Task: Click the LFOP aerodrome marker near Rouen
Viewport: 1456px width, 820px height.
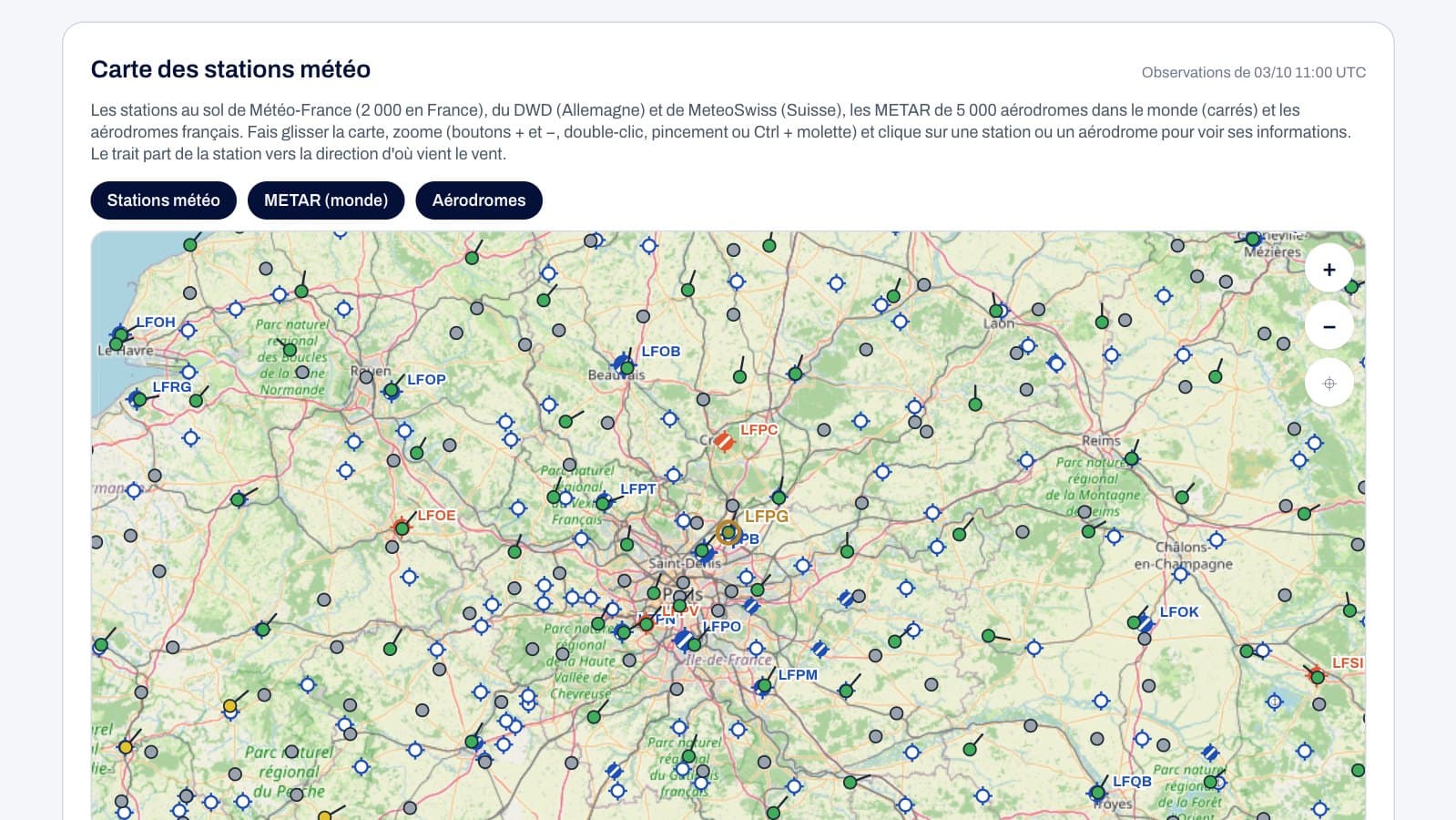Action: (x=392, y=390)
